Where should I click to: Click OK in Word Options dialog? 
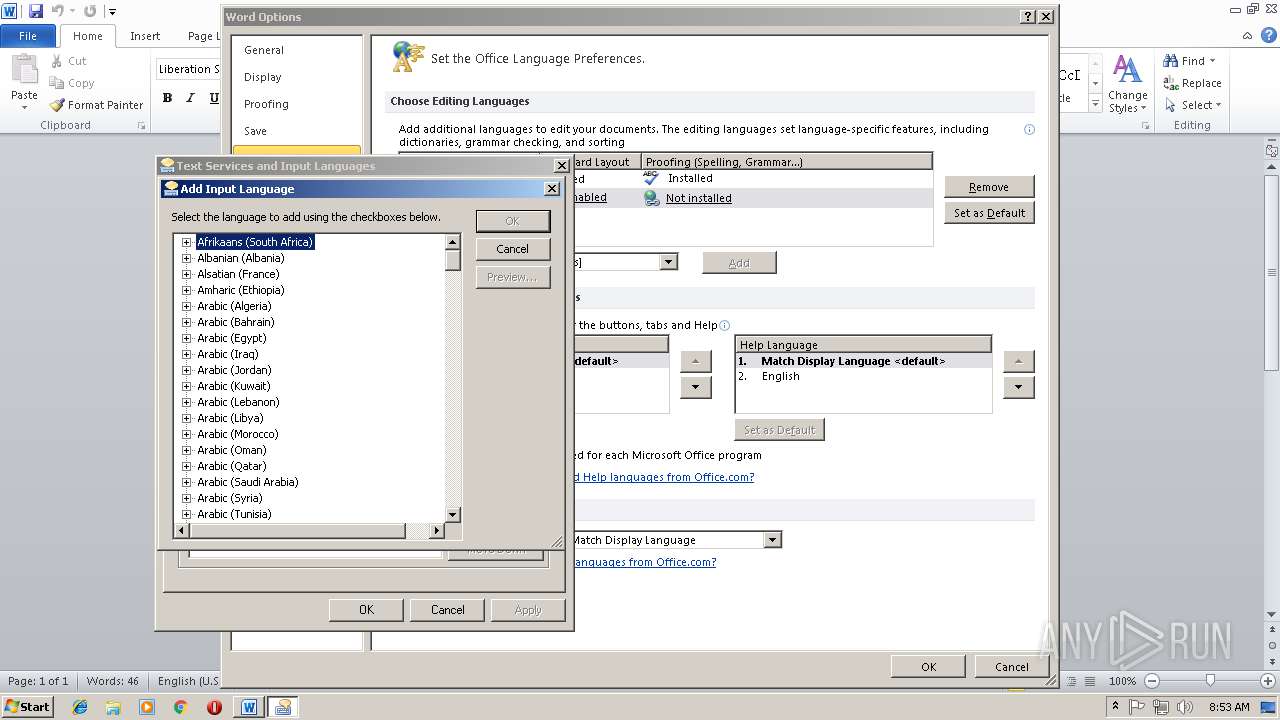tap(929, 667)
